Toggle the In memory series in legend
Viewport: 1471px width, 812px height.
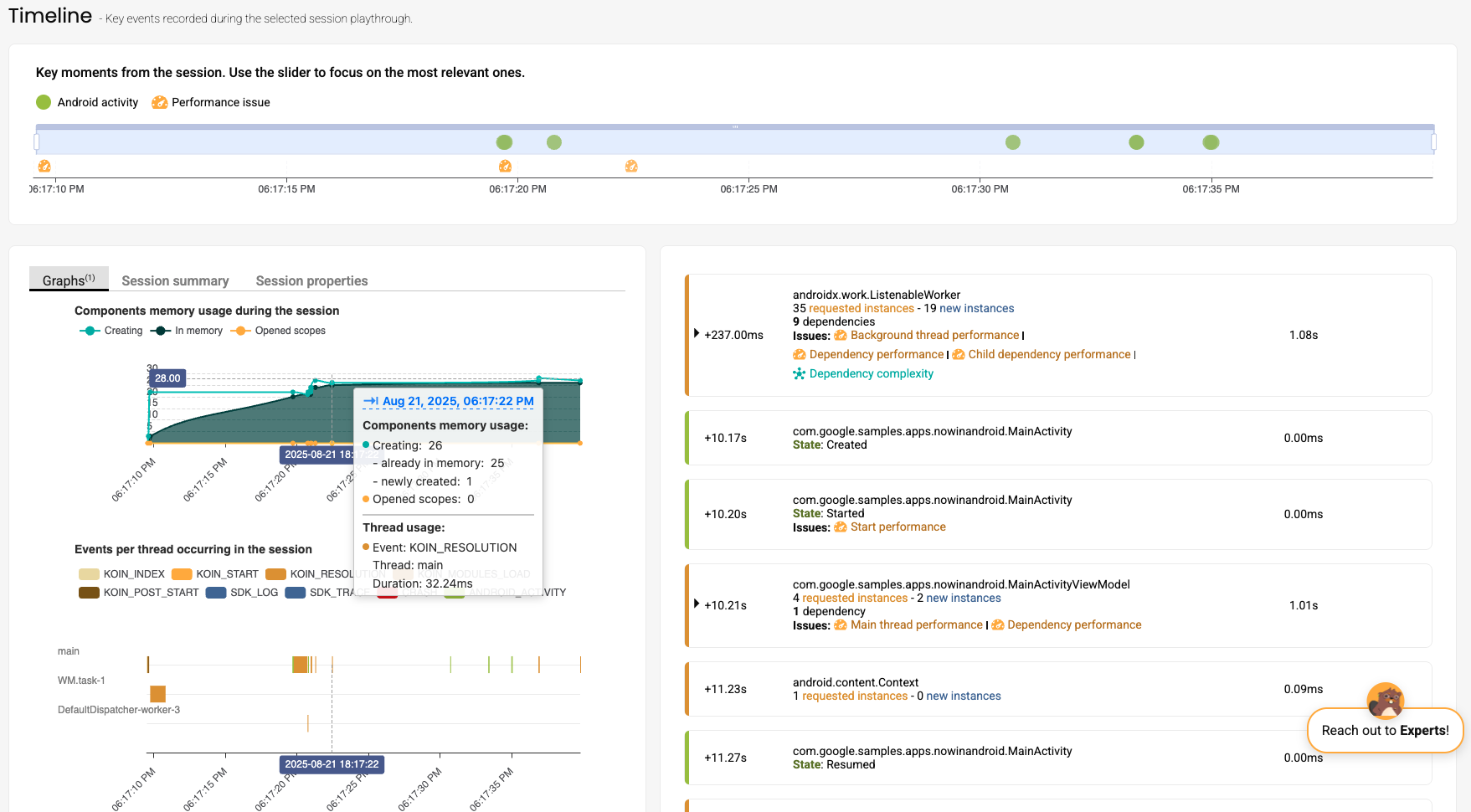[x=187, y=331]
